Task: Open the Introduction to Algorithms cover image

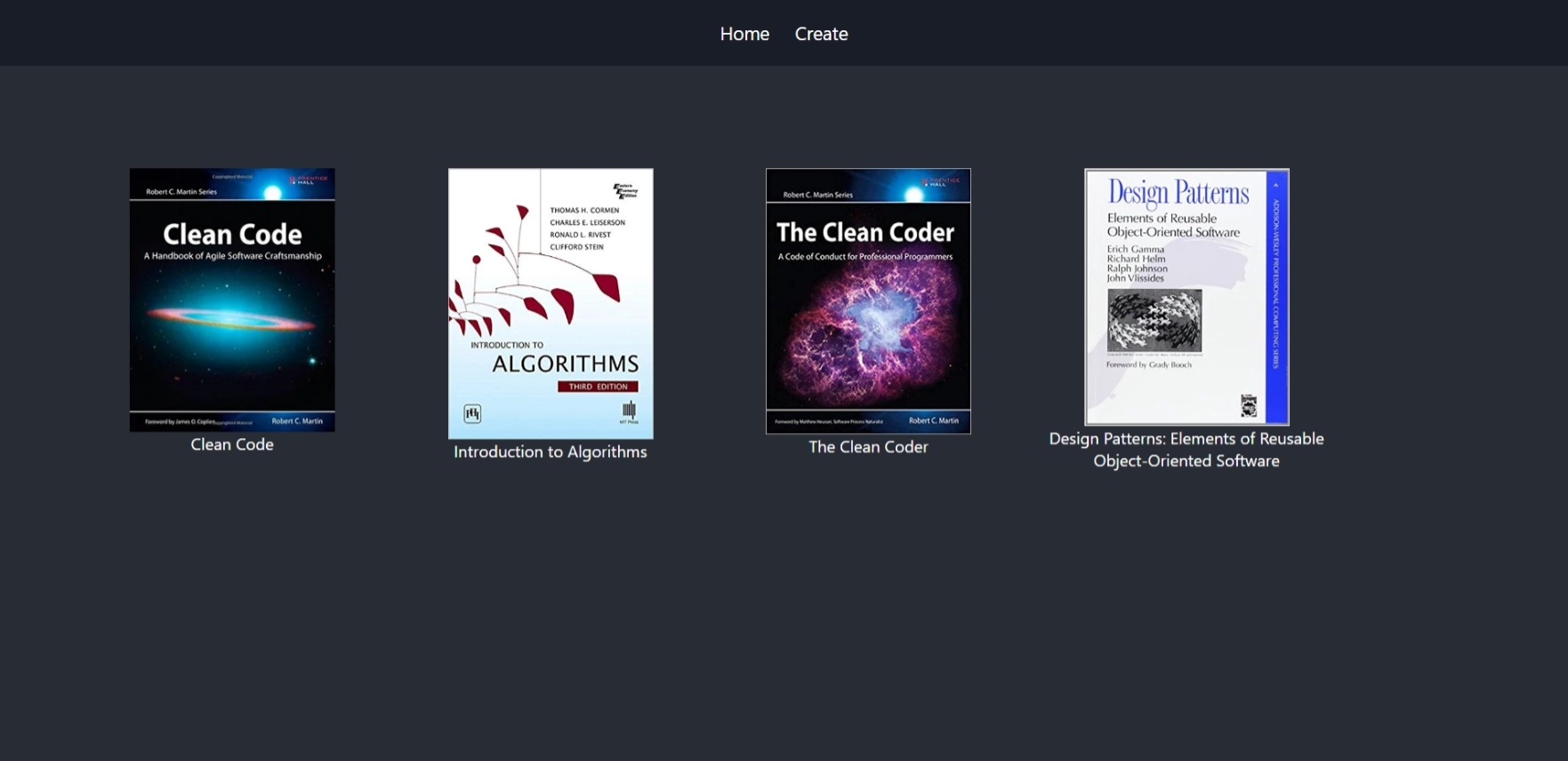Action: 551,304
